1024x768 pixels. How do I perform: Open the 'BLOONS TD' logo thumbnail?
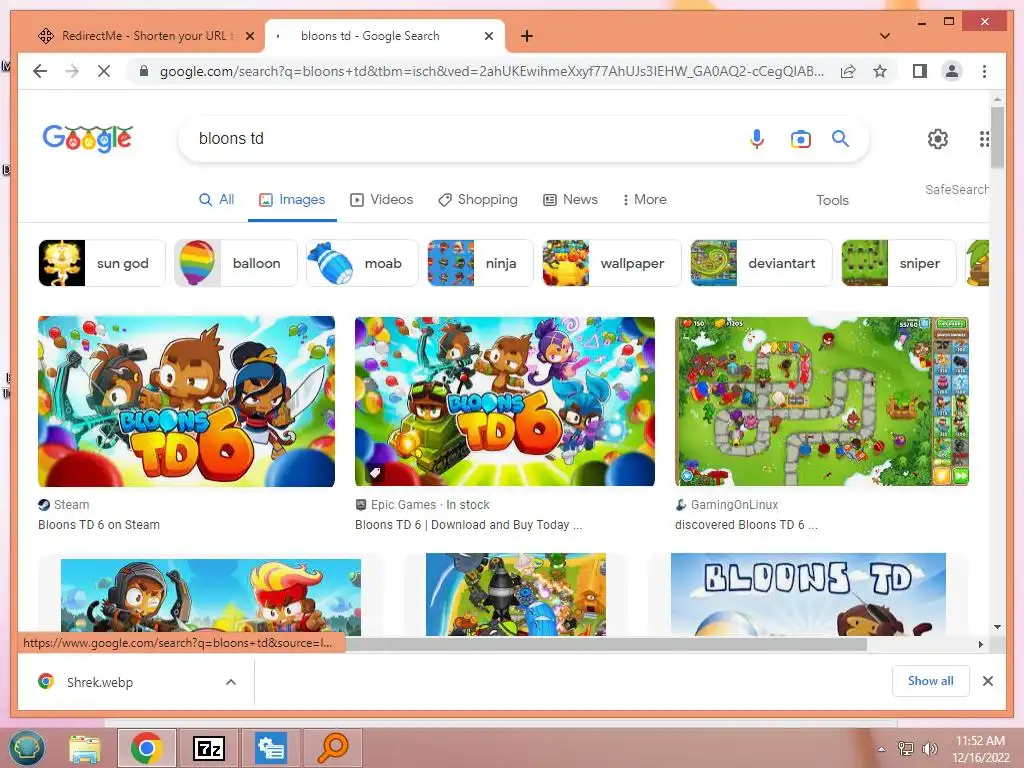coord(808,594)
